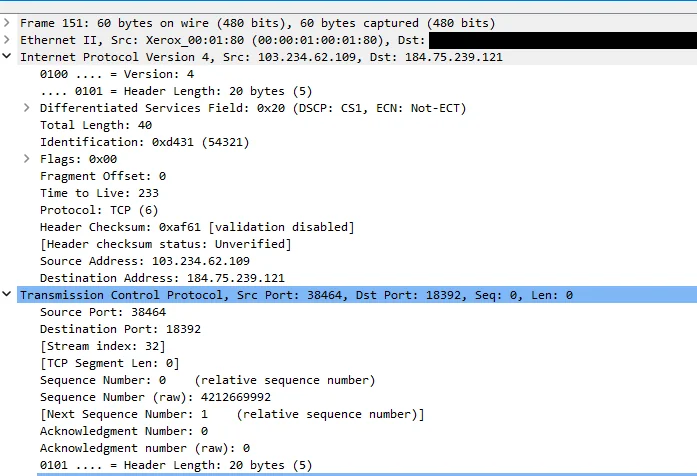The height and width of the screenshot is (476, 697).
Task: Select the Destination Address 184.75.239.121 row
Action: 357,278
